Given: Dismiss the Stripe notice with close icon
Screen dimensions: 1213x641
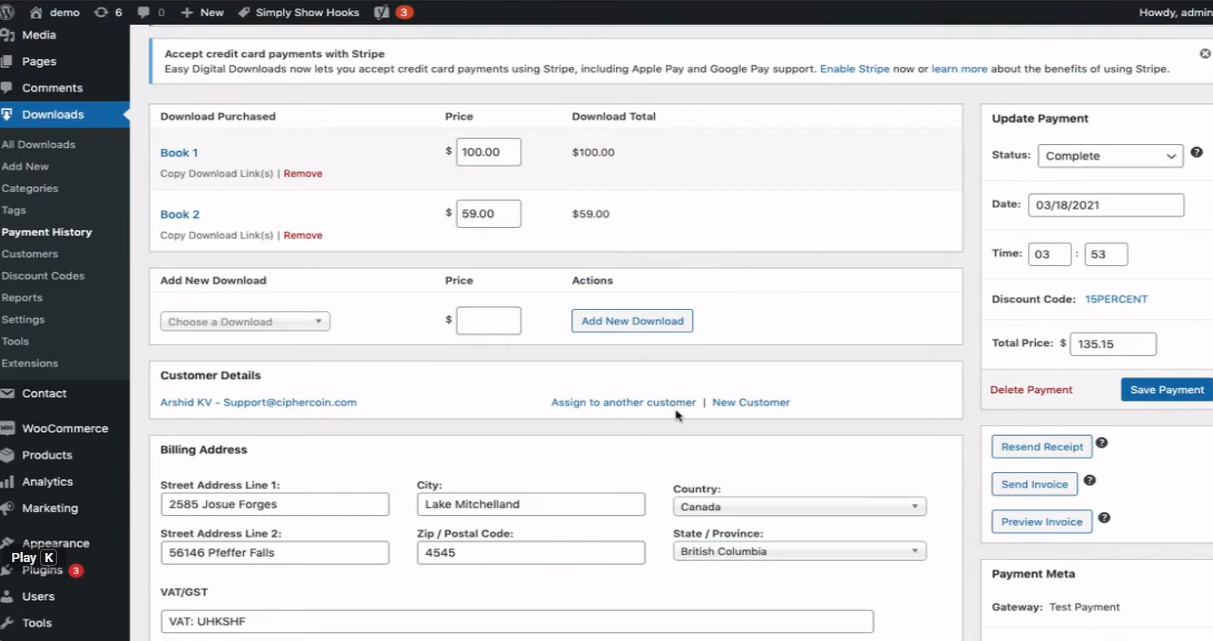Looking at the screenshot, I should click(1205, 53).
